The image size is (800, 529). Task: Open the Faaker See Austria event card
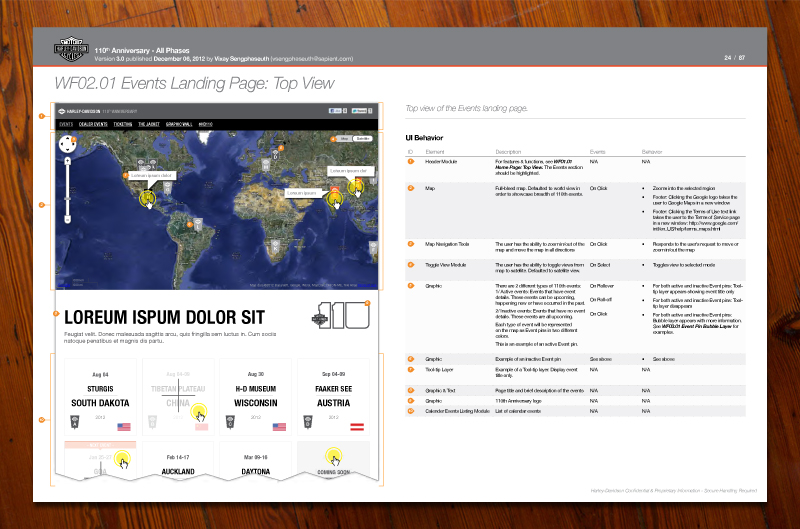pos(333,397)
